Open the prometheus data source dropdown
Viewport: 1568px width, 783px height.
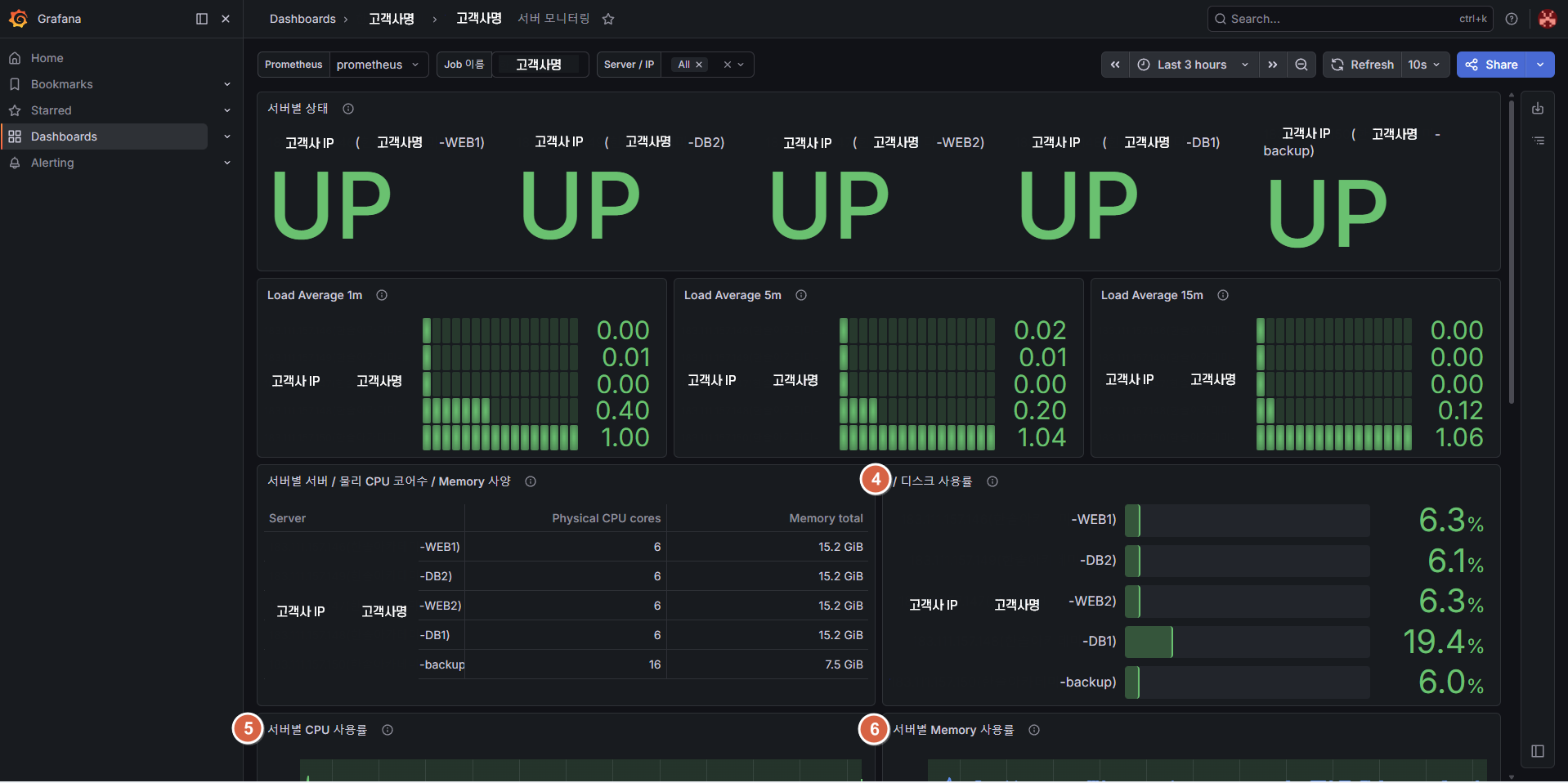379,65
